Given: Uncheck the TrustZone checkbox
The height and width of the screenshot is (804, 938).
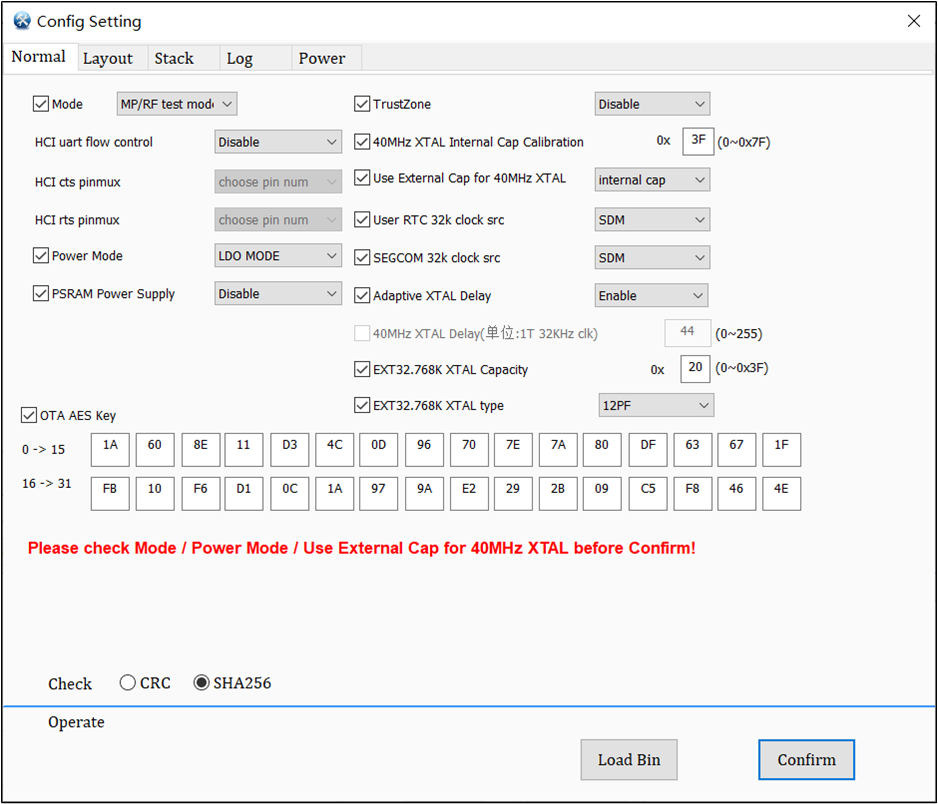Looking at the screenshot, I should [363, 104].
